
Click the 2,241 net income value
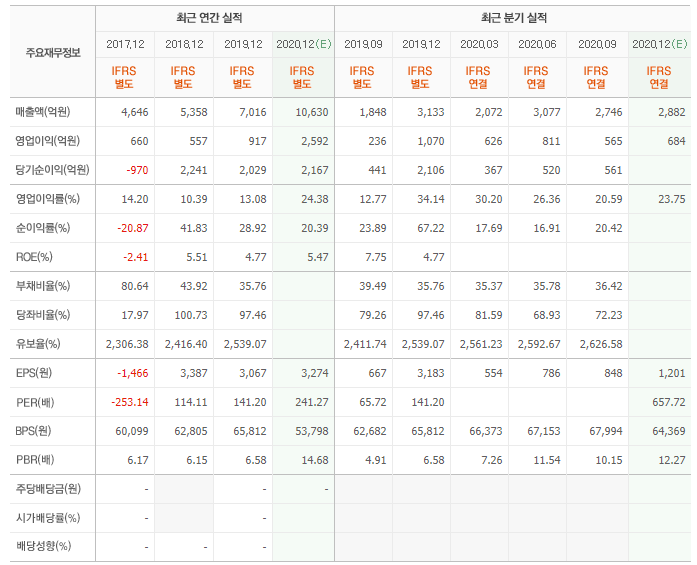coord(194,170)
